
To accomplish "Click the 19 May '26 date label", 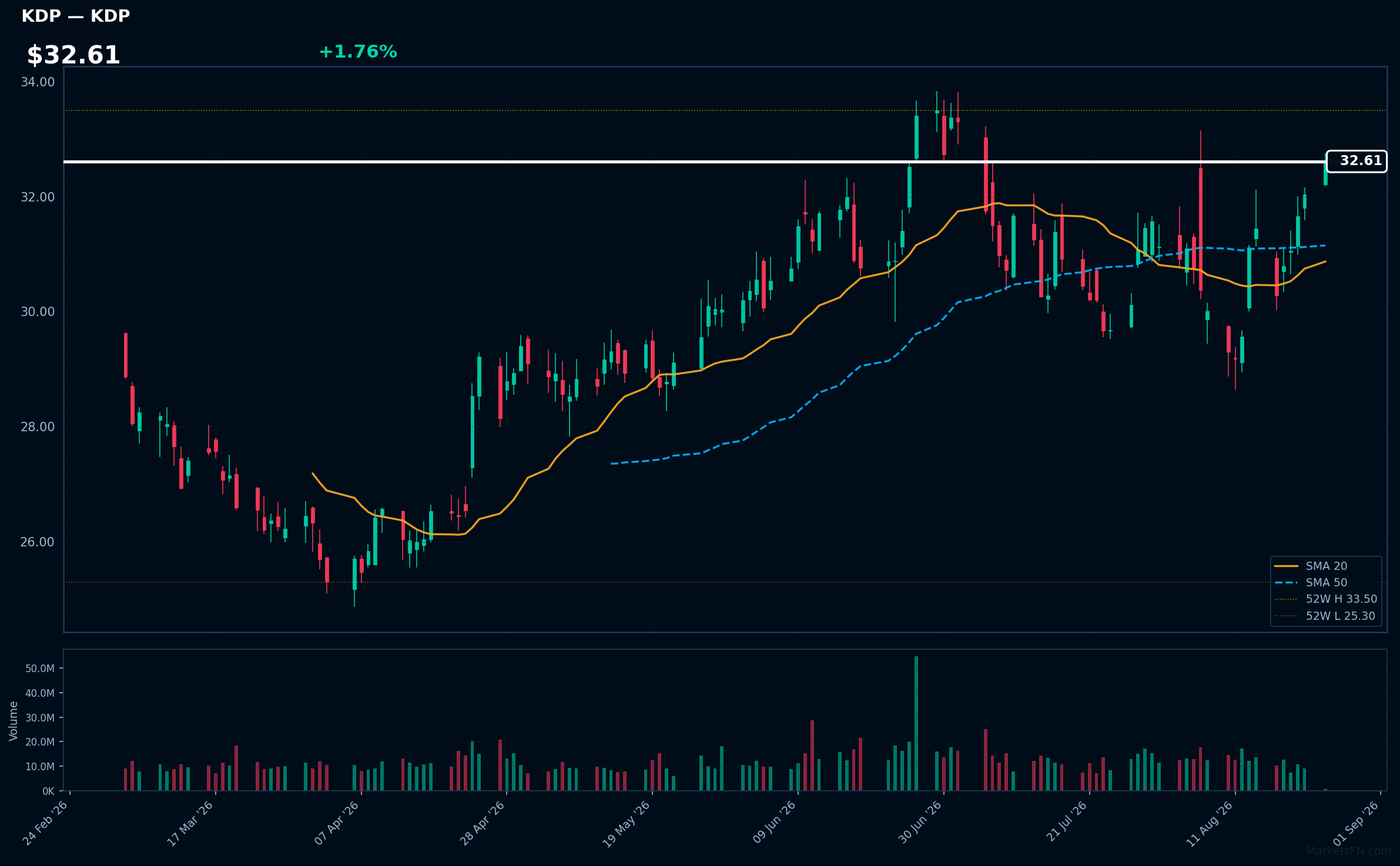I will [x=627, y=823].
